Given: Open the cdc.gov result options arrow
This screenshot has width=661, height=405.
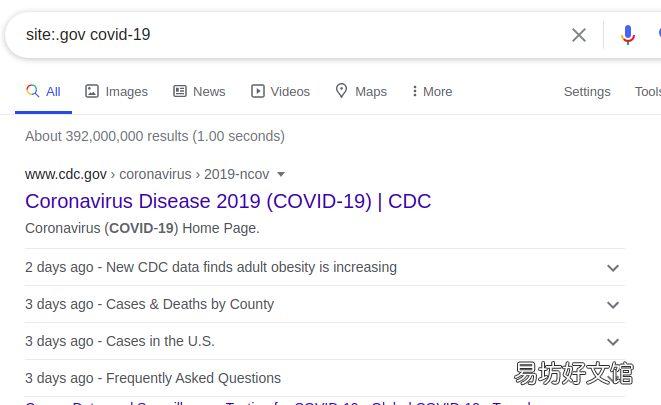Looking at the screenshot, I should click(x=281, y=174).
